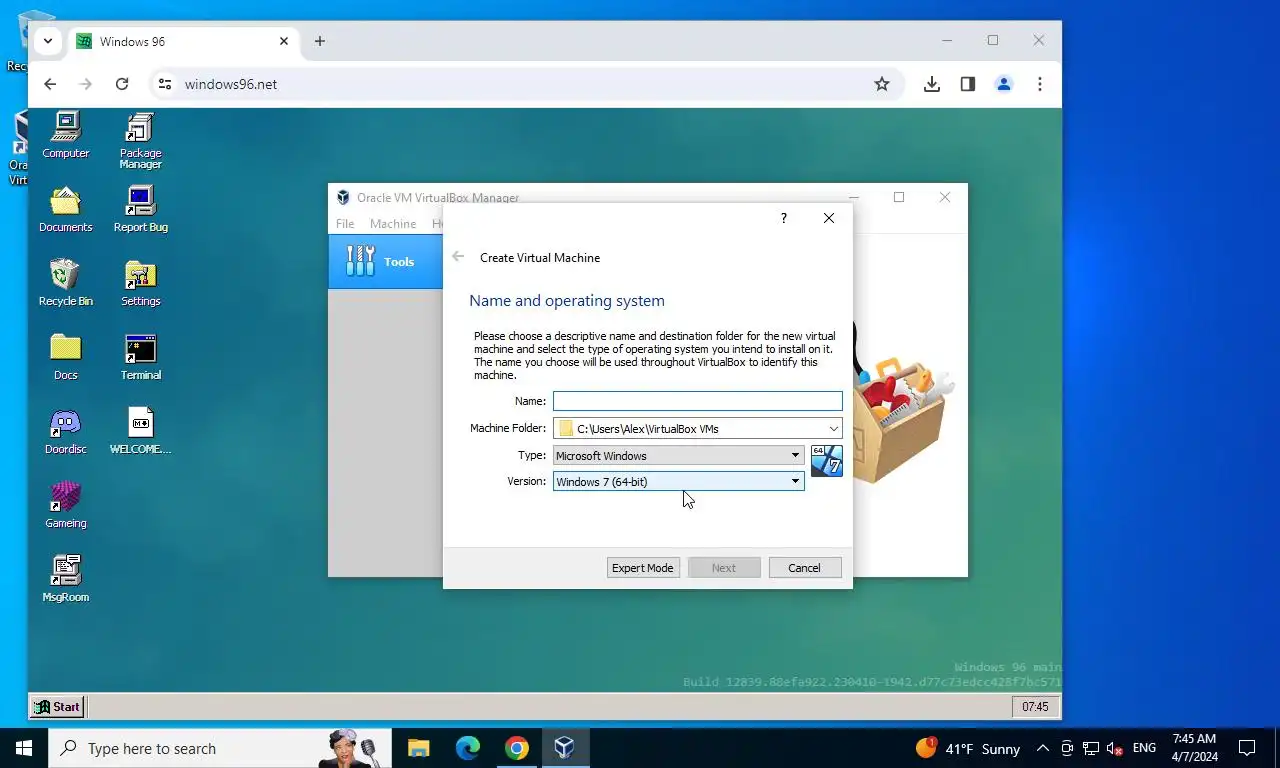1280x768 pixels.
Task: Open Chrome from the Windows taskbar
Action: tap(516, 748)
